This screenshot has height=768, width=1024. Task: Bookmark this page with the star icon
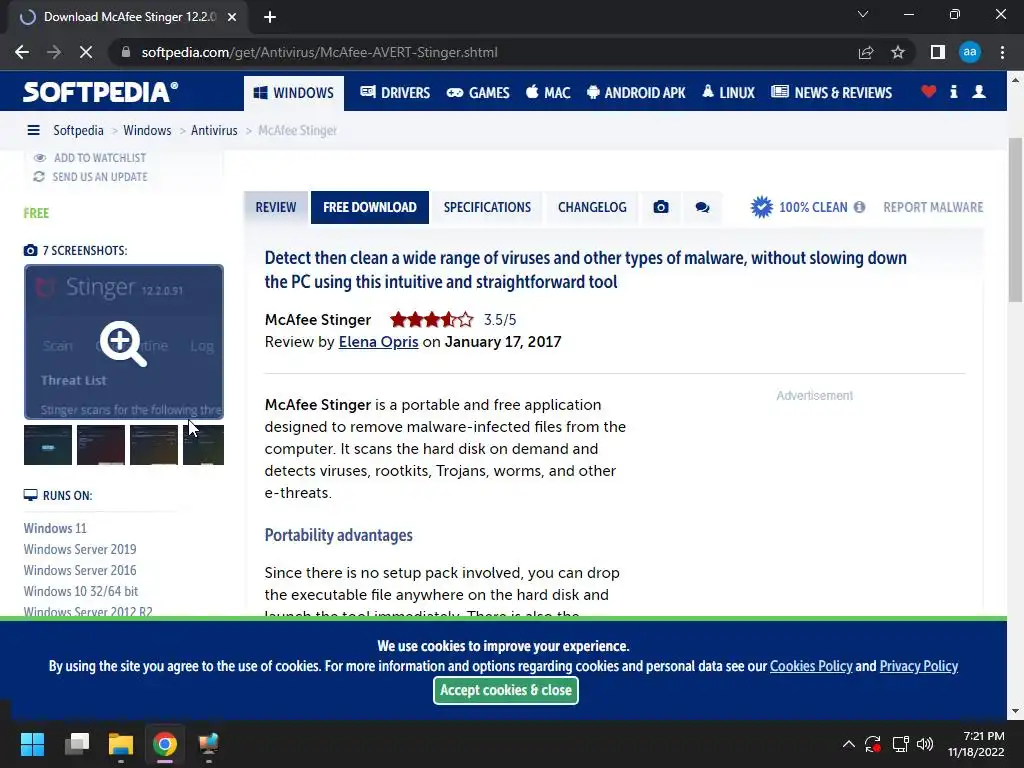[x=898, y=52]
